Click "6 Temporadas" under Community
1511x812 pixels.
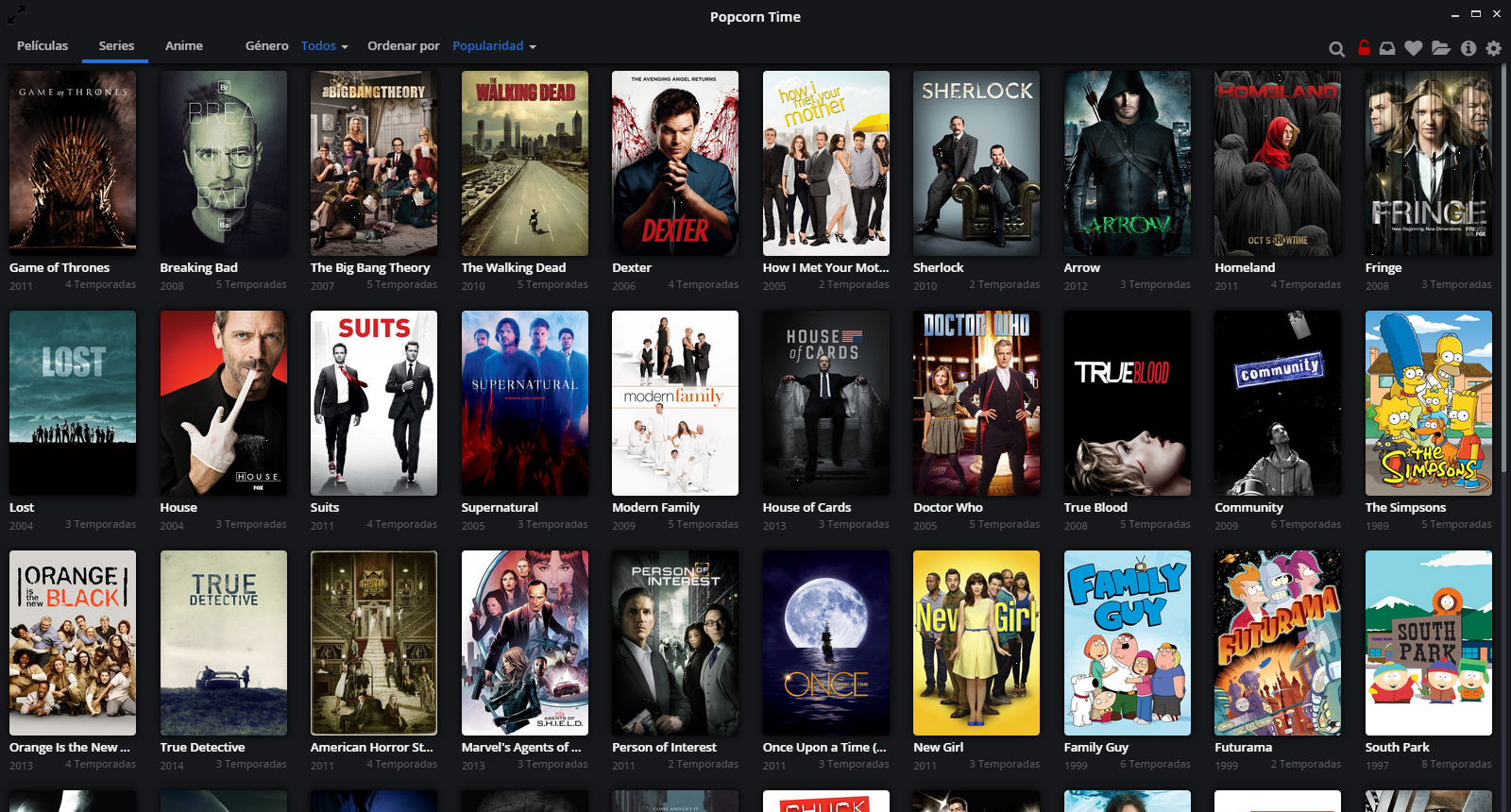click(1306, 524)
